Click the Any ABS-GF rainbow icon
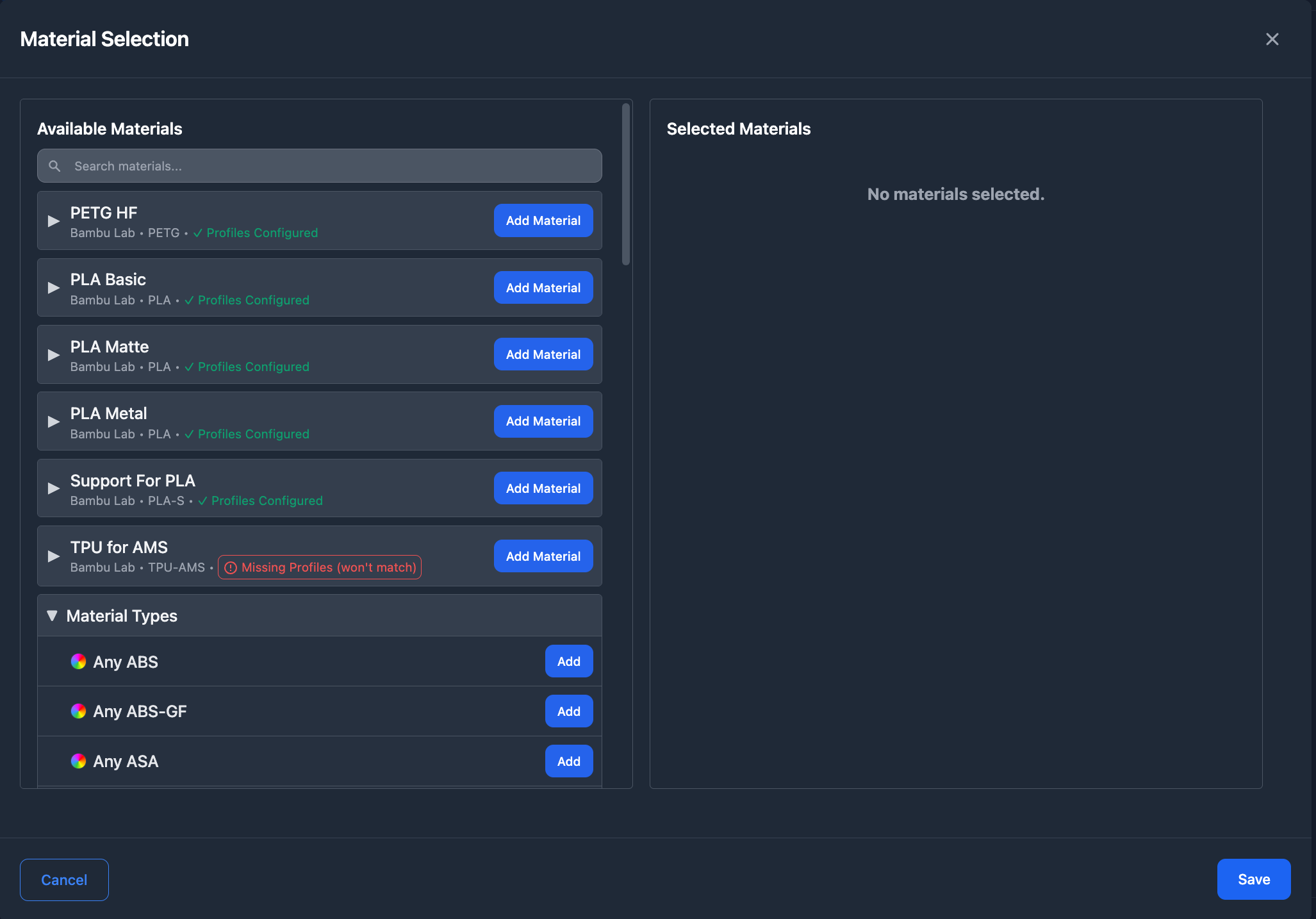The image size is (1316, 919). pyautogui.click(x=78, y=711)
